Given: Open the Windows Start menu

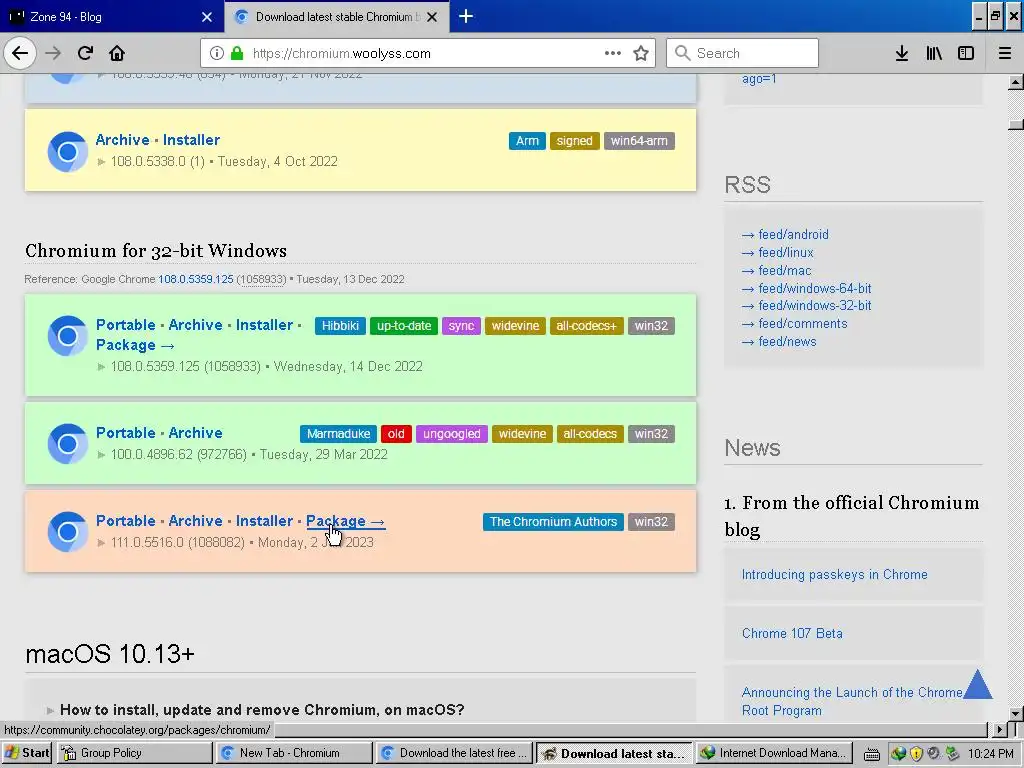Looking at the screenshot, I should pos(27,753).
